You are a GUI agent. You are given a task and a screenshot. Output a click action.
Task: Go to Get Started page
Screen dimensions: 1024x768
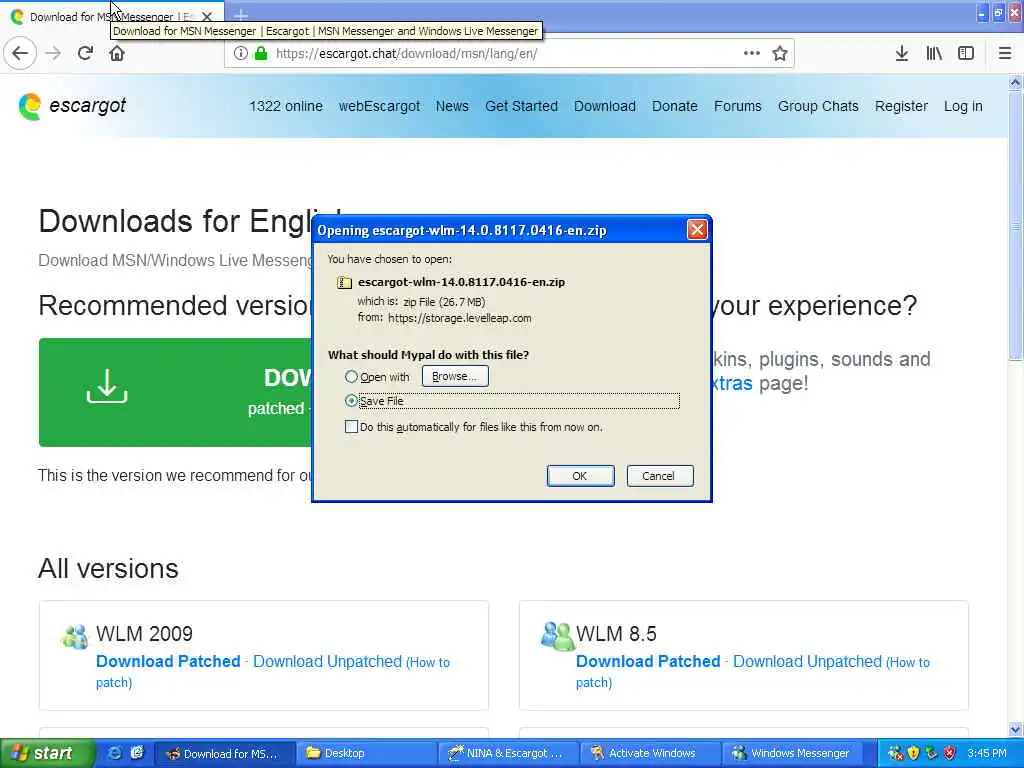point(521,106)
